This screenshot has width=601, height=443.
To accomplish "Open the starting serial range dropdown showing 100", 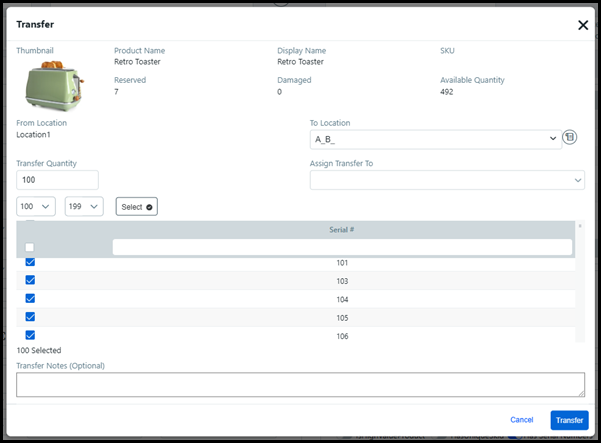I will [36, 206].
